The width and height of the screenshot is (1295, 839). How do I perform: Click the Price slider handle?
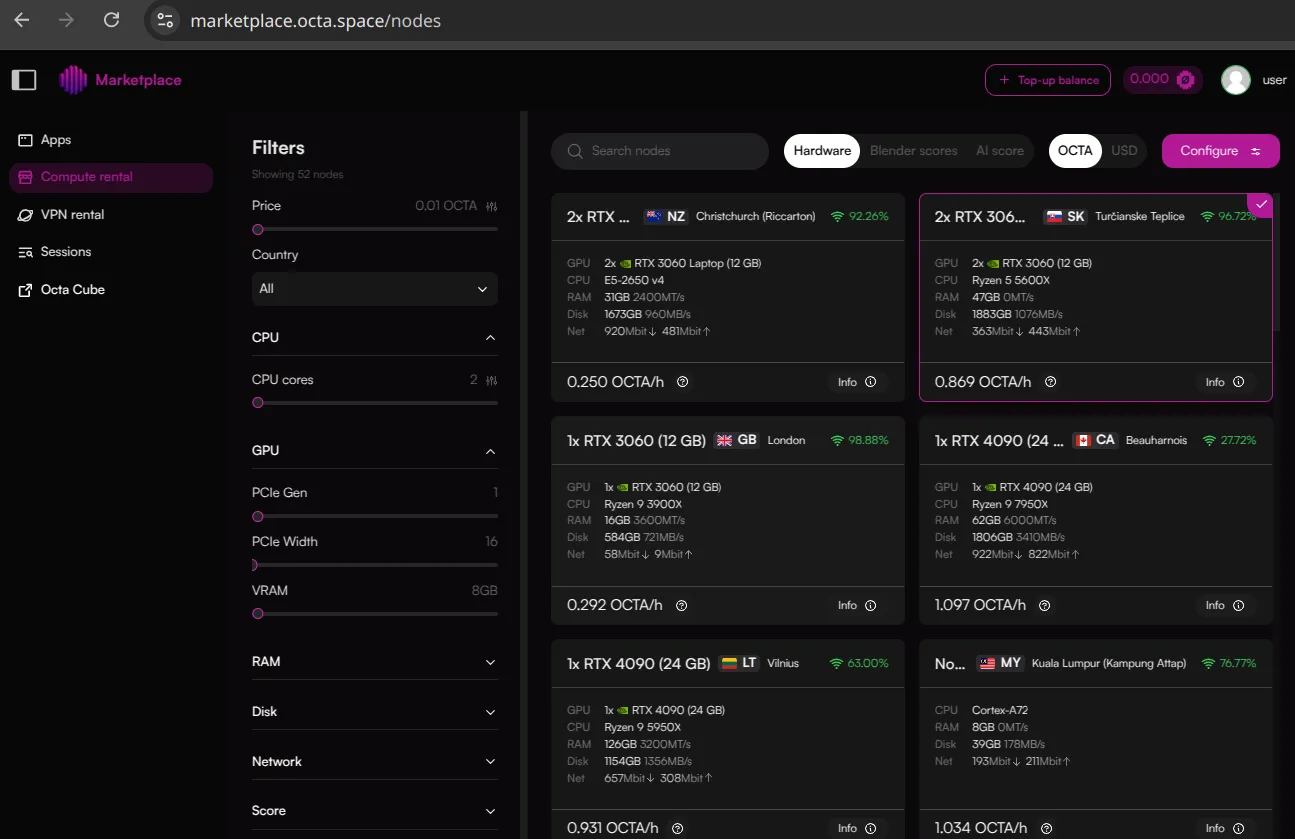click(x=258, y=229)
